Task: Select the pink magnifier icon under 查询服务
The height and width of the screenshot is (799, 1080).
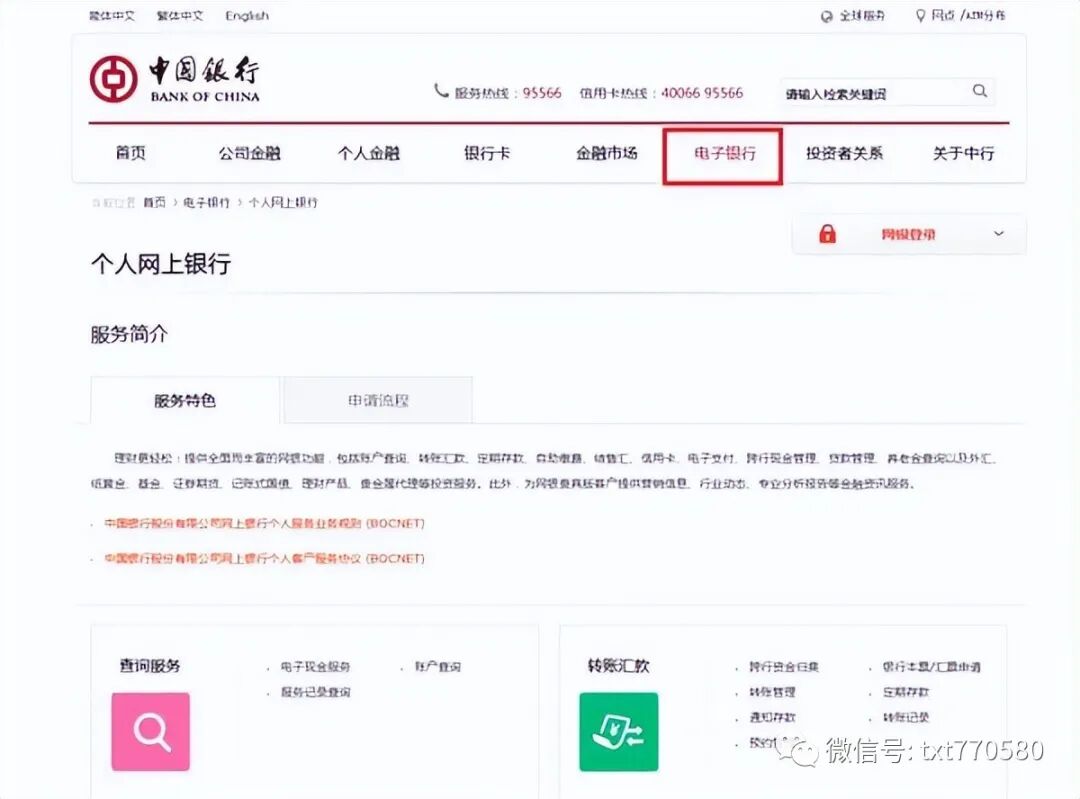Action: pos(150,733)
